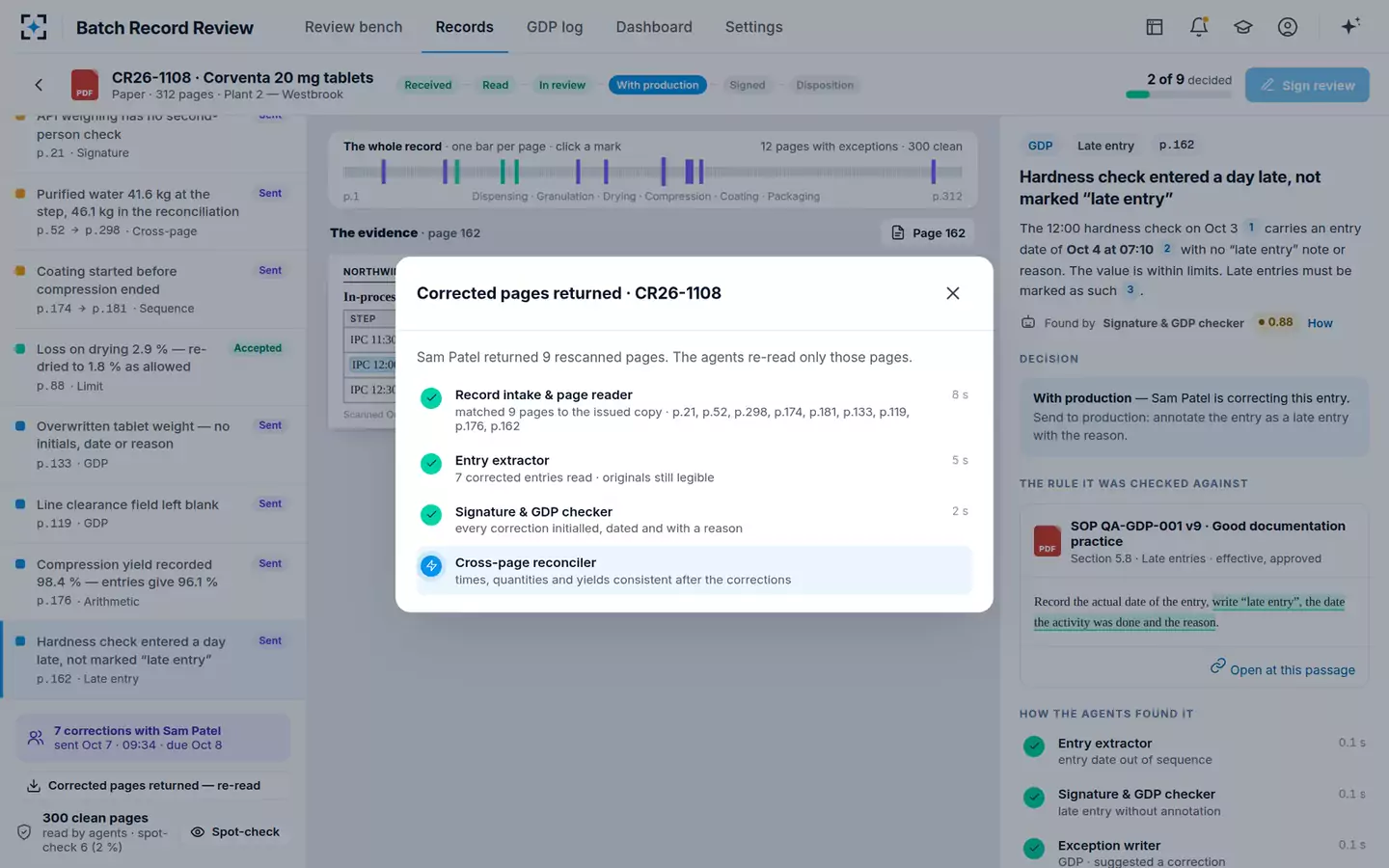Open the layout panel icon in header
Viewport: 1389px width, 868px height.
(1155, 27)
